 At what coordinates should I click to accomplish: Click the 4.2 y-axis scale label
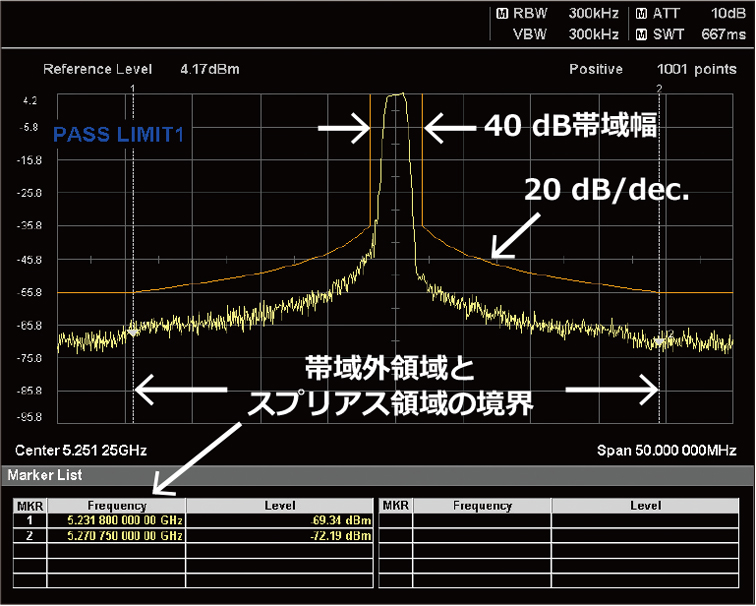click(x=29, y=101)
